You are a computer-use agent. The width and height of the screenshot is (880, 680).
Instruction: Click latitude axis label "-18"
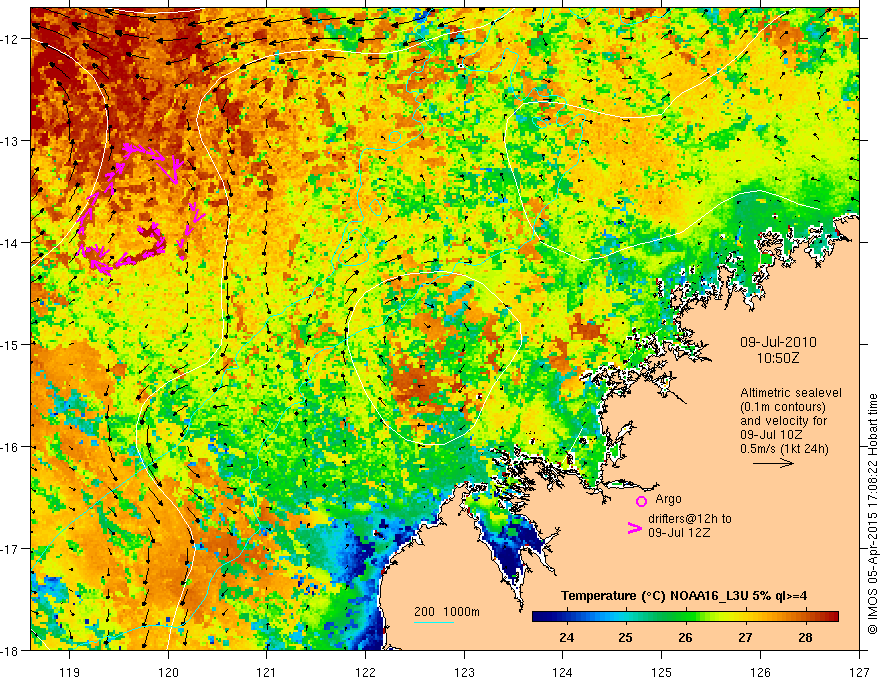click(11, 650)
